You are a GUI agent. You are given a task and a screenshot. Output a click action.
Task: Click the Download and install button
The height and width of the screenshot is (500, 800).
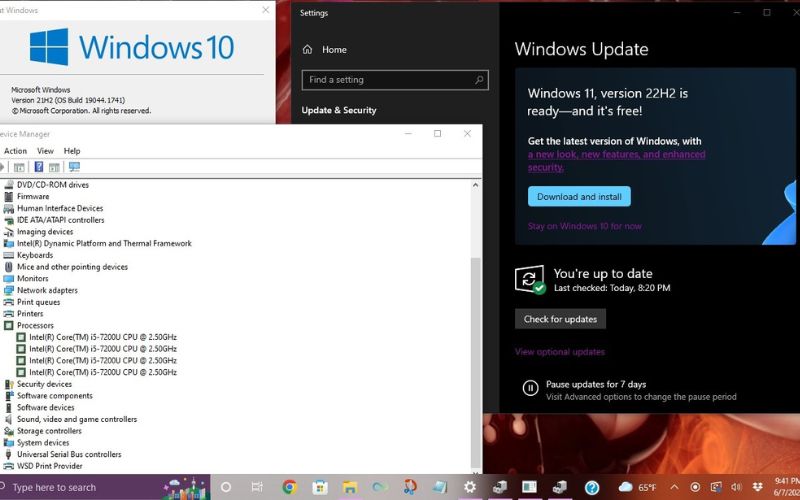(x=579, y=196)
